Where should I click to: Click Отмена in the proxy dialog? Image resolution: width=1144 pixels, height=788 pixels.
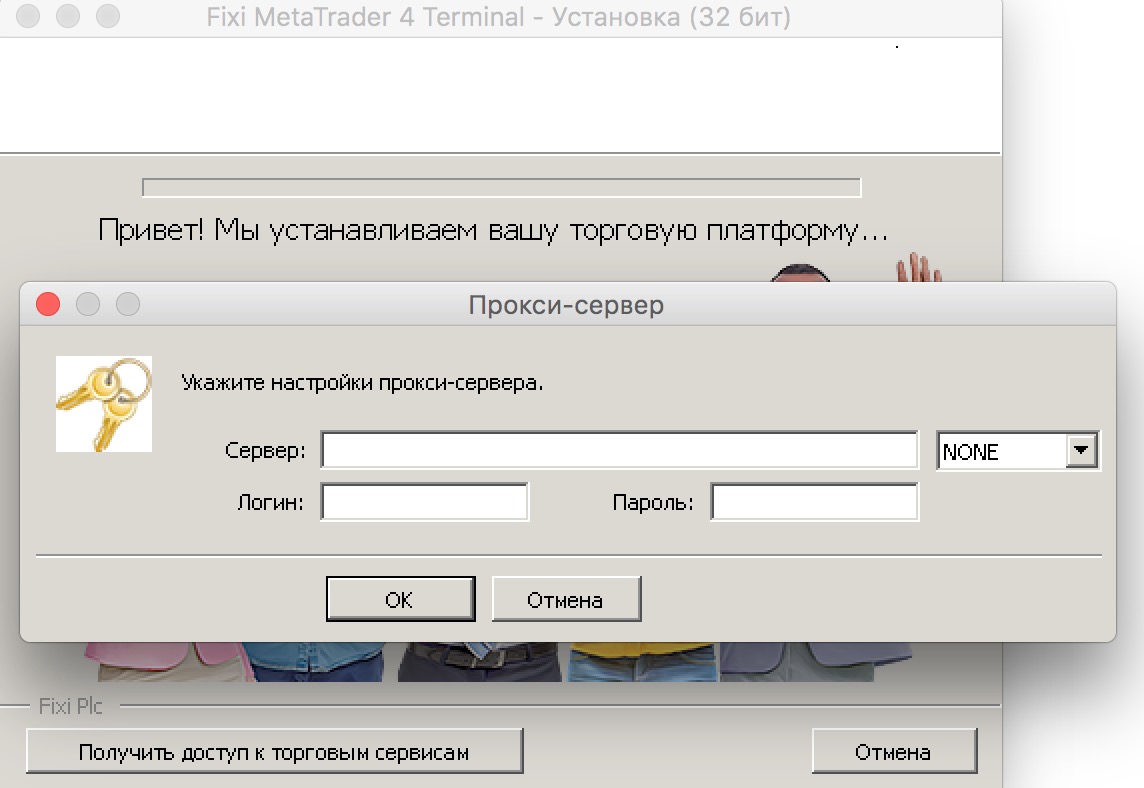coord(566,599)
